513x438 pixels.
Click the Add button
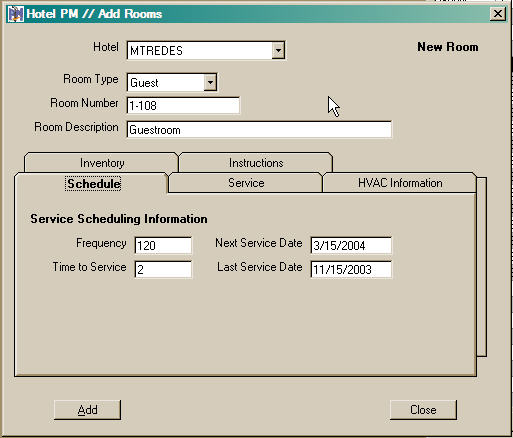87,410
